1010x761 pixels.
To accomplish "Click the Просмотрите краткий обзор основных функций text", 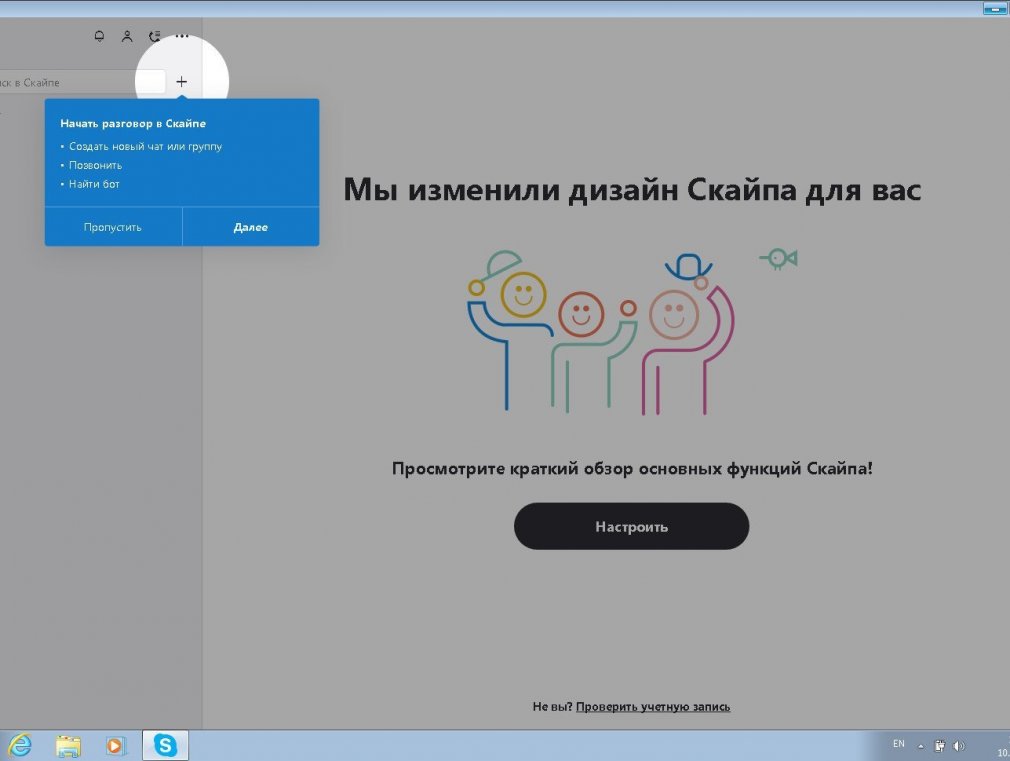I will [632, 468].
